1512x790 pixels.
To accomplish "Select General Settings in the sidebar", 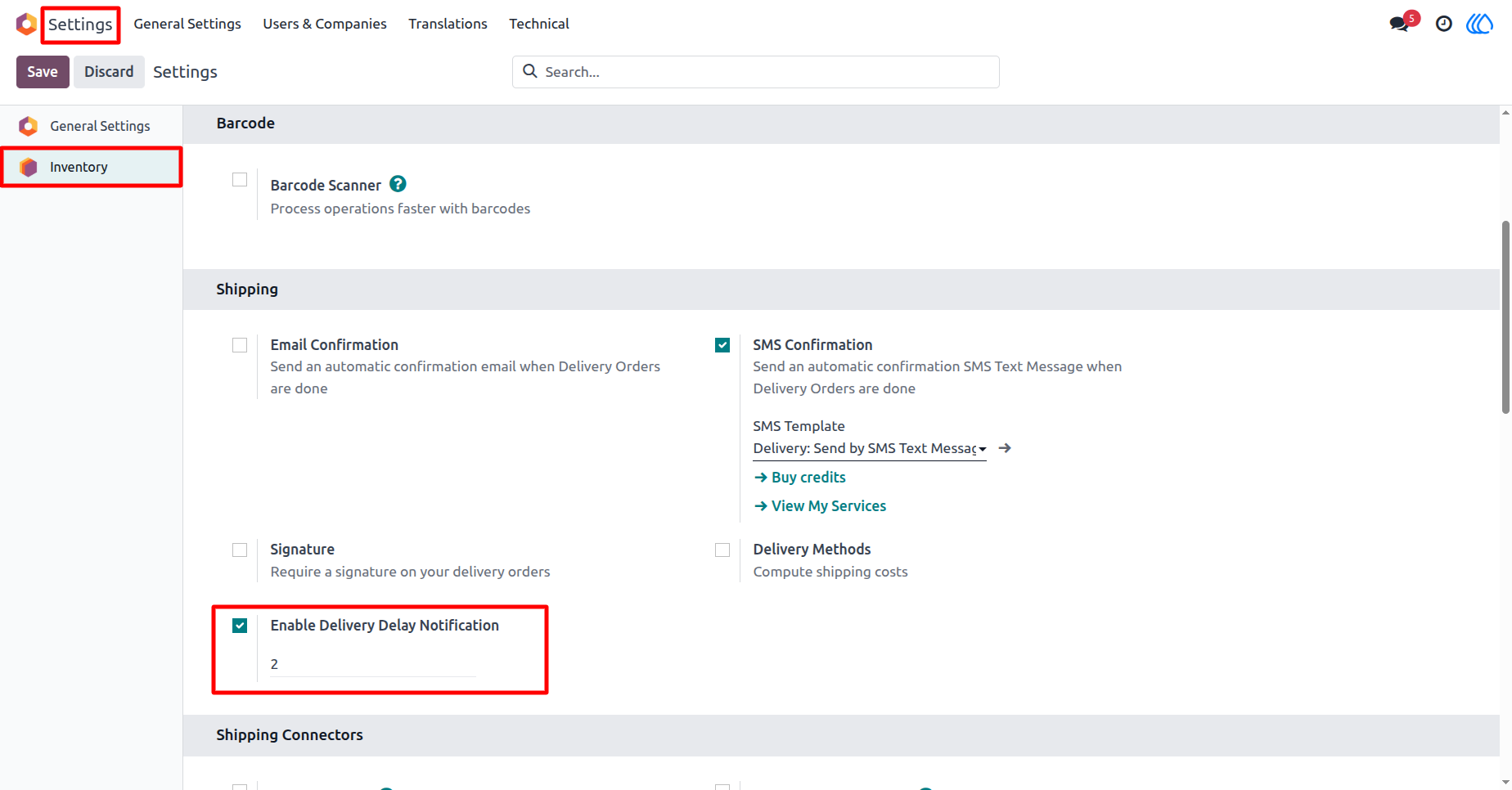I will (91, 126).
